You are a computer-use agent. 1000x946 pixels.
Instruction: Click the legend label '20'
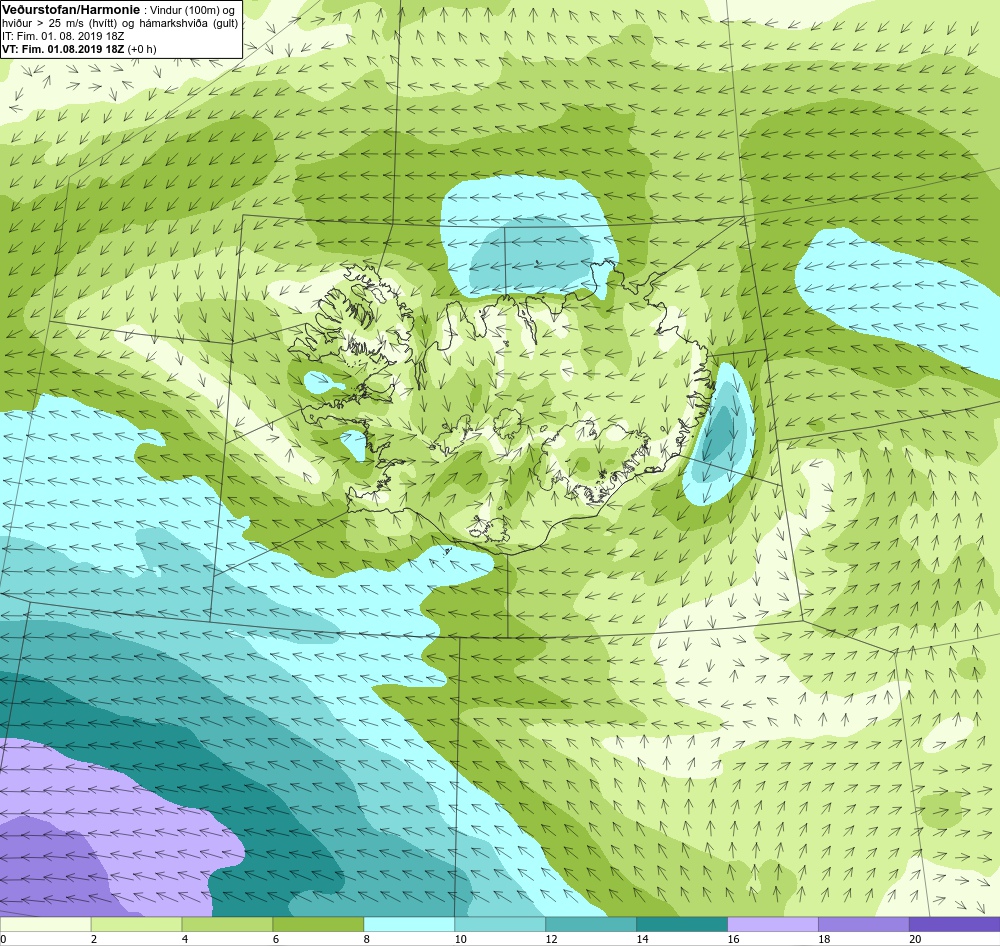[x=915, y=939]
